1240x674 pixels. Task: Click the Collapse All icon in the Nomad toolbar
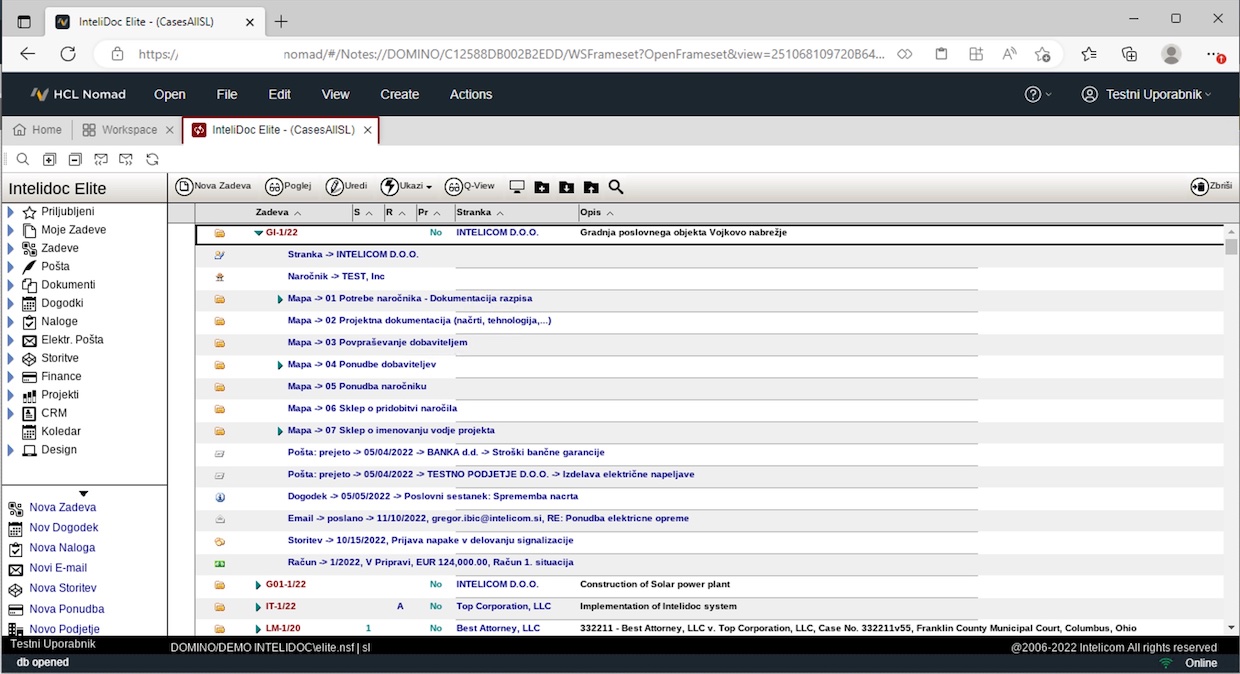(x=75, y=159)
